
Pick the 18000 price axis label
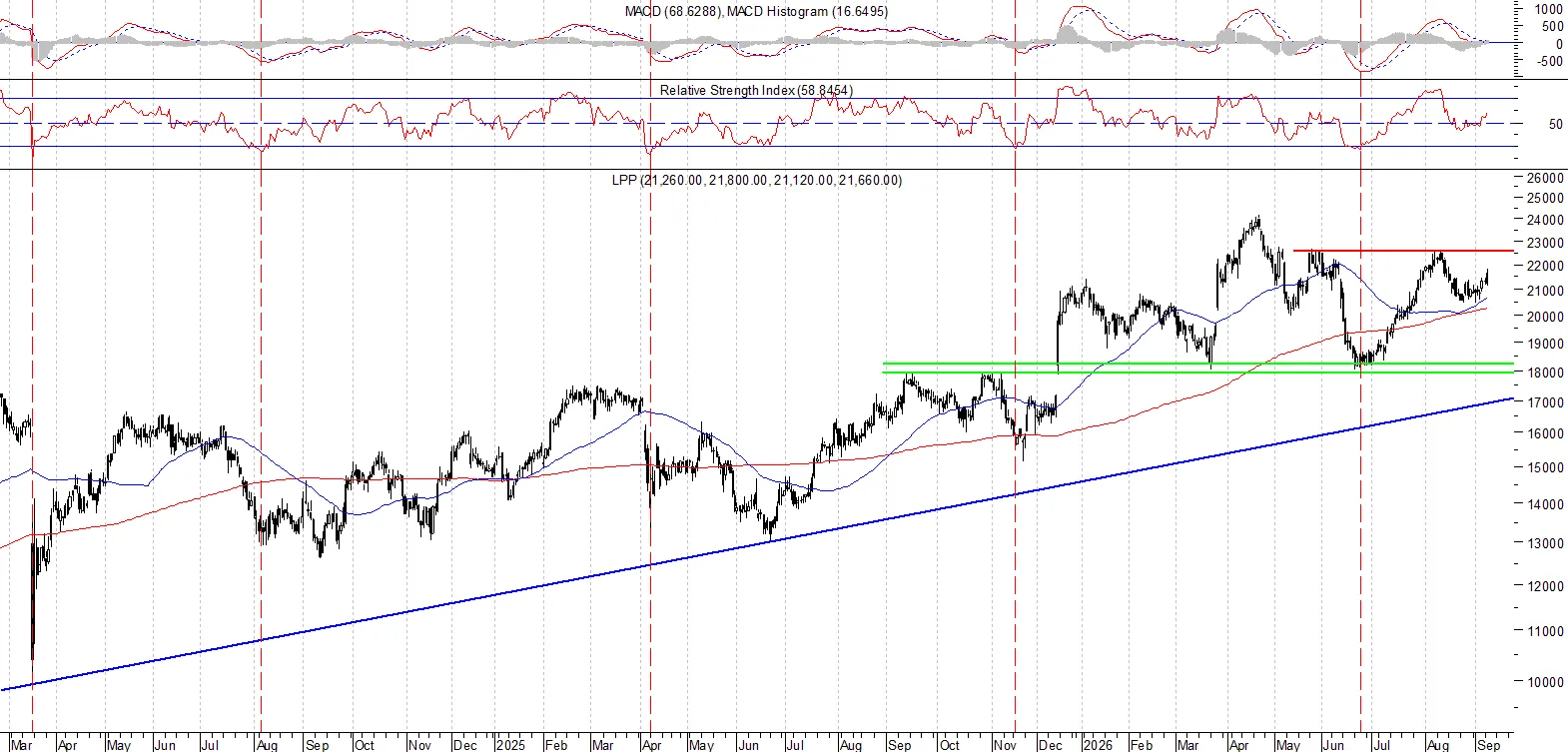[1545, 373]
